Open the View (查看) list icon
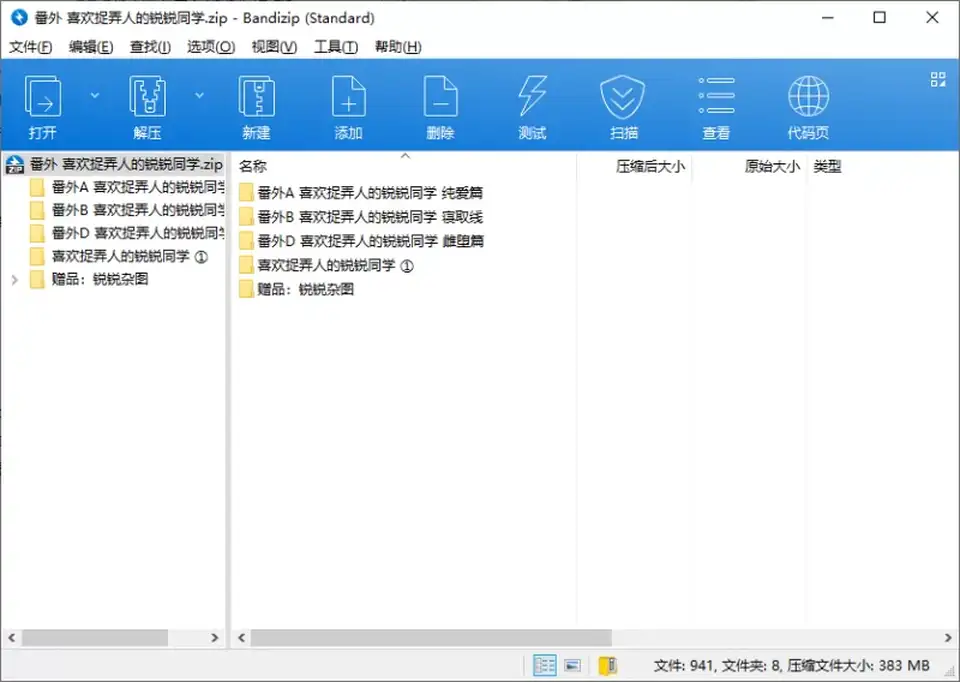 click(x=716, y=96)
